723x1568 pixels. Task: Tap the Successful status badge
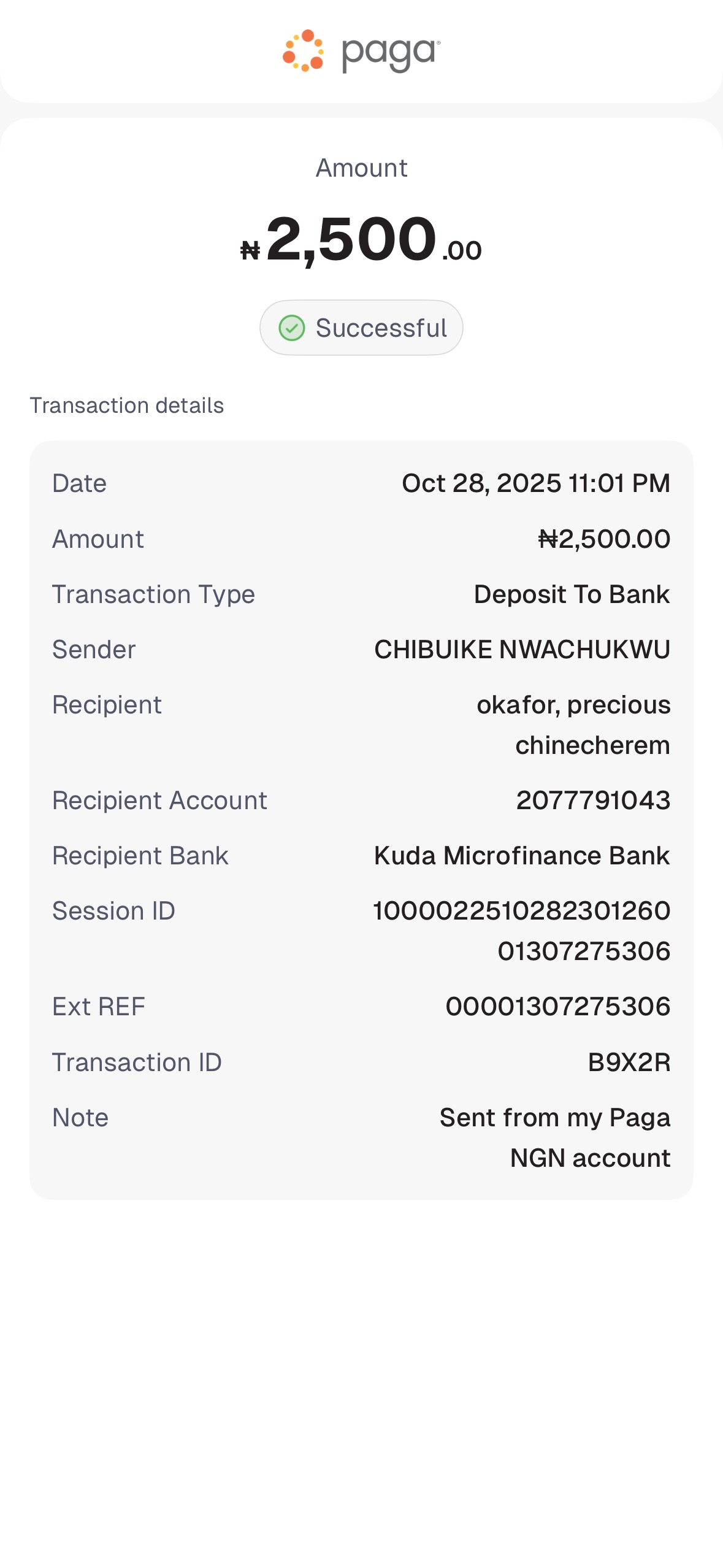361,328
